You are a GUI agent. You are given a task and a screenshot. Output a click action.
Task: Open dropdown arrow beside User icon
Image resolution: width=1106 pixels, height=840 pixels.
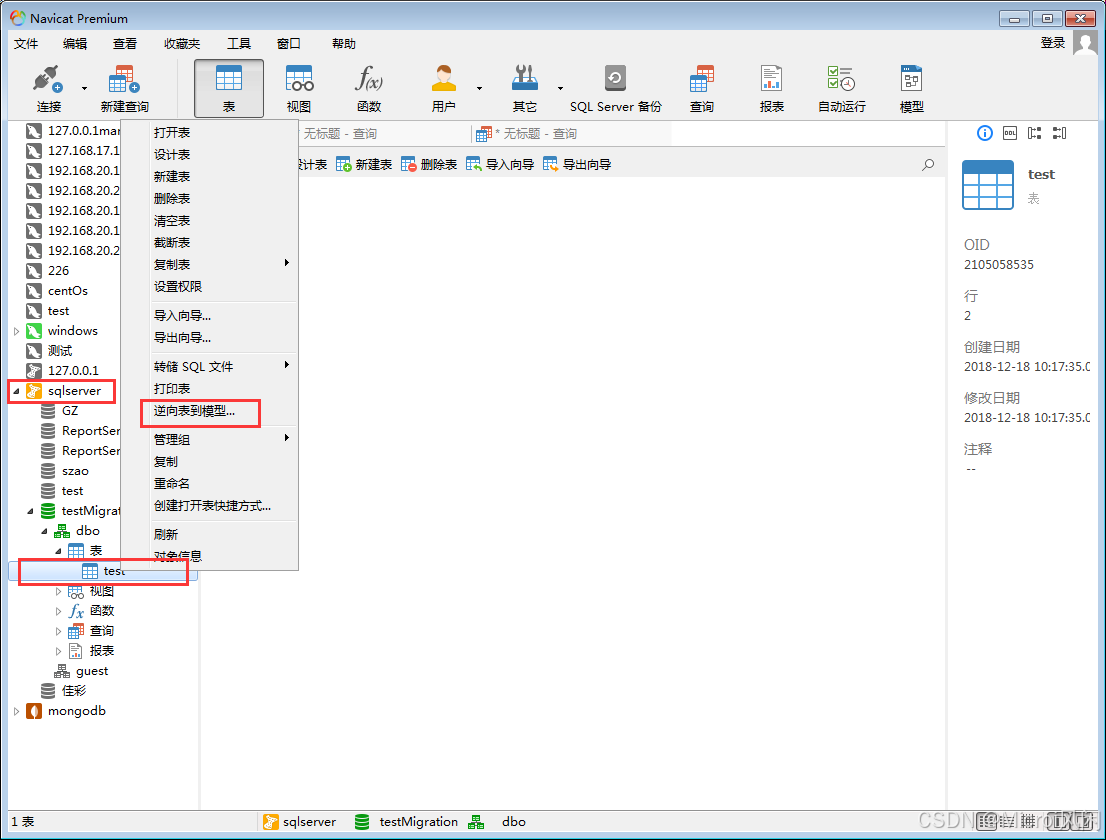coord(480,88)
